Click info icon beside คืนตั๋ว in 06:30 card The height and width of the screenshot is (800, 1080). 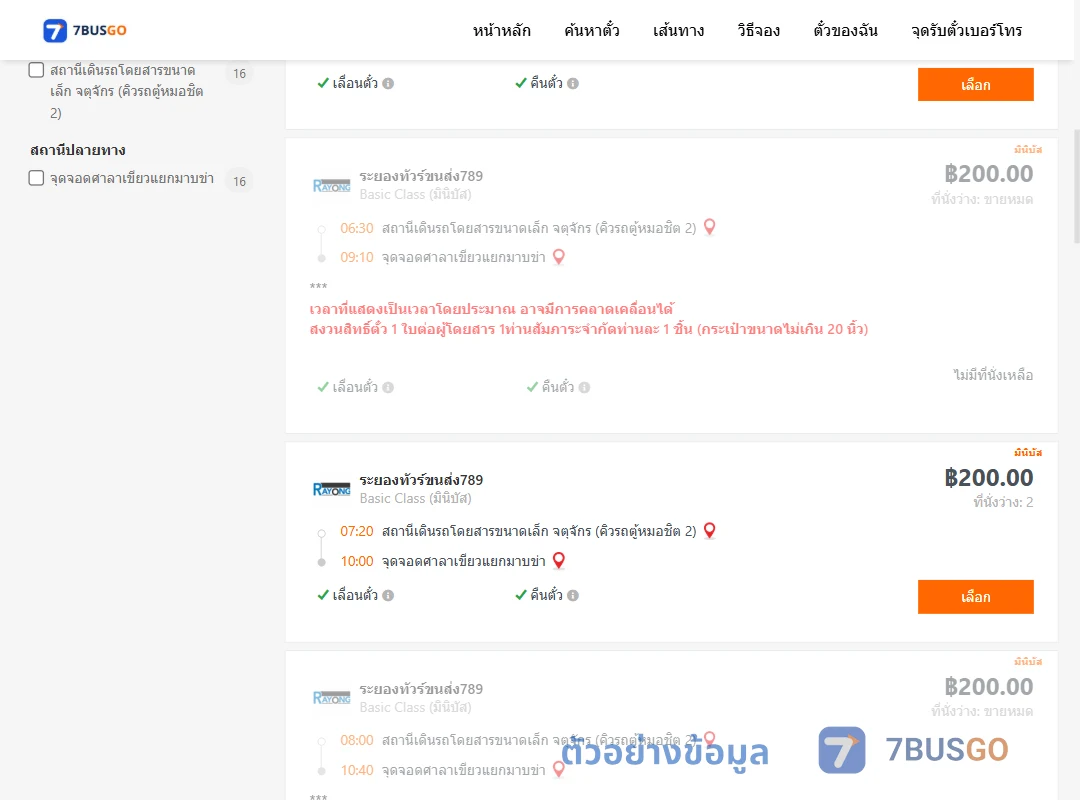pos(584,387)
